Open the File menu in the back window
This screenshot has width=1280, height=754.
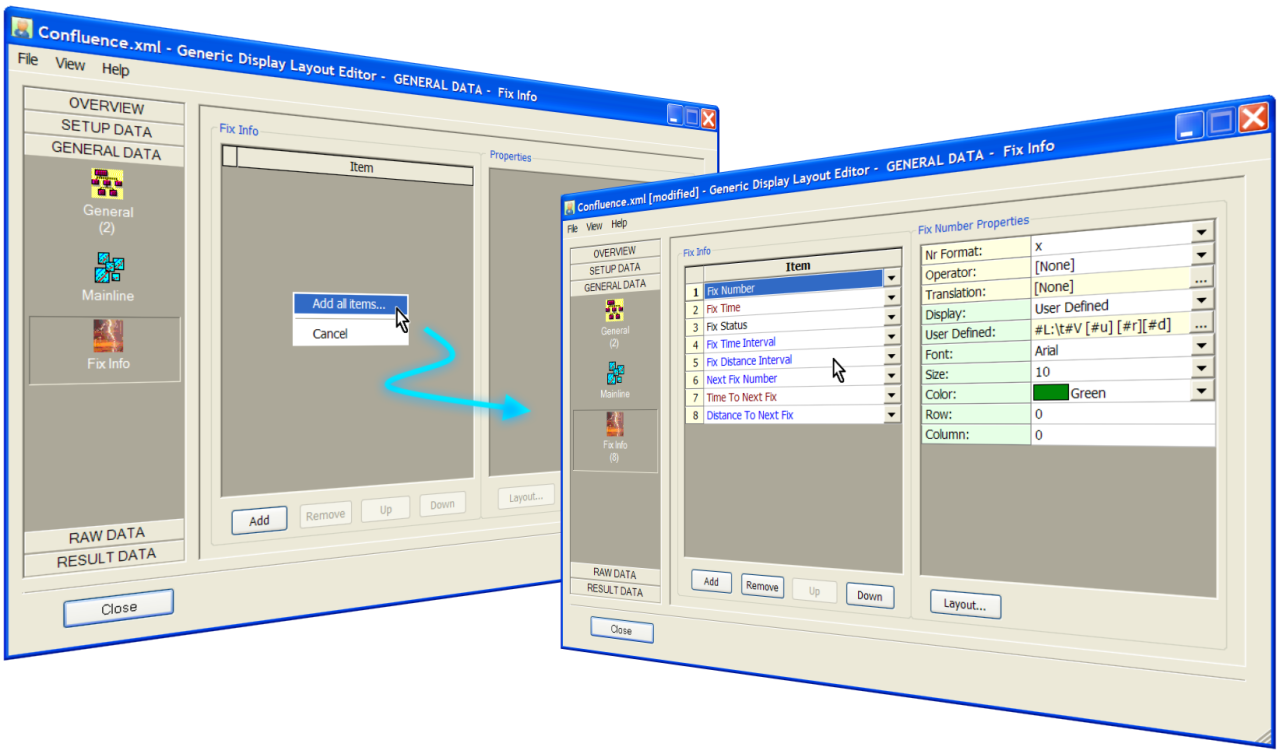point(28,60)
